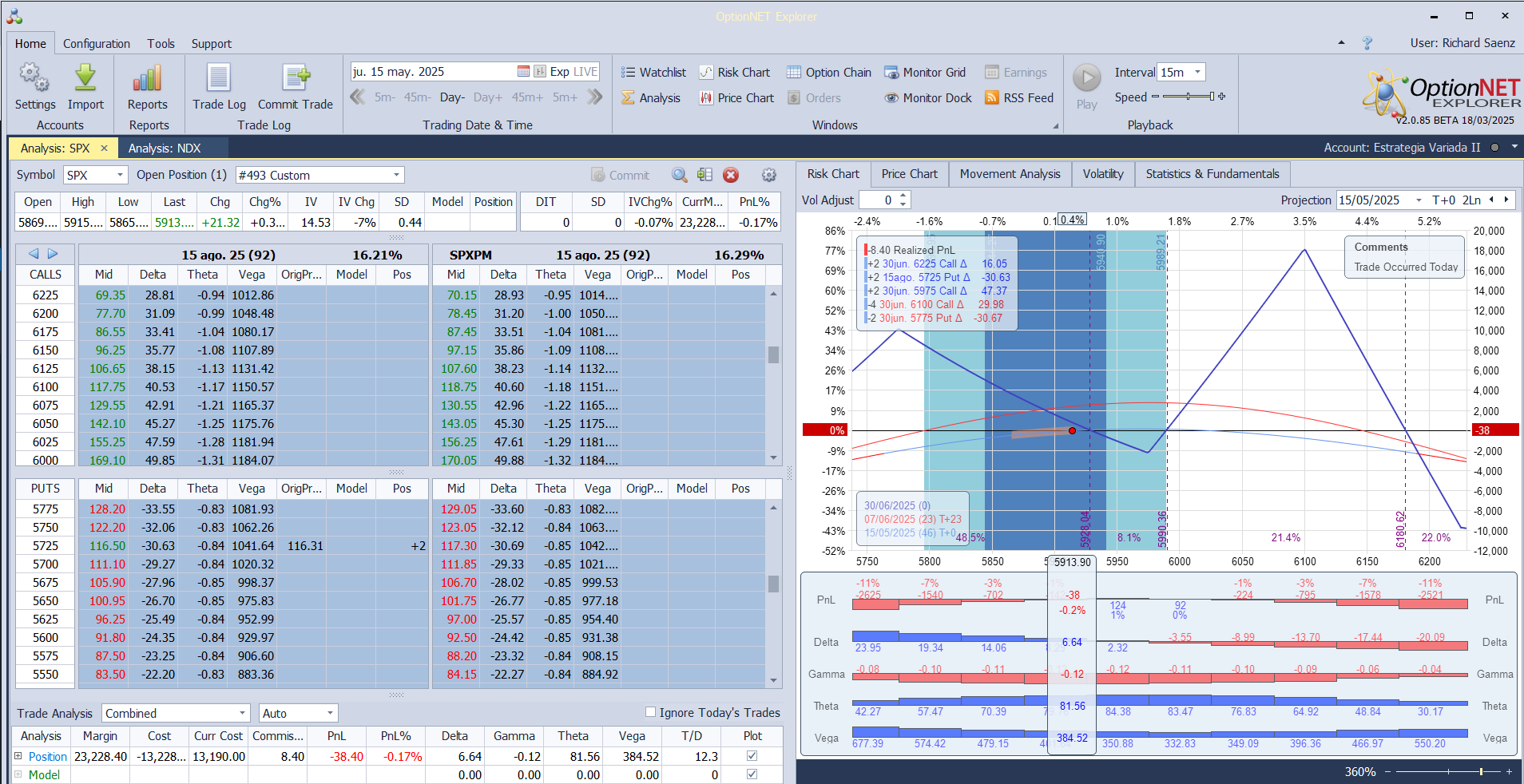Toggle Ignore Today's Trades checkbox
Viewport: 1524px width, 784px height.
650,712
